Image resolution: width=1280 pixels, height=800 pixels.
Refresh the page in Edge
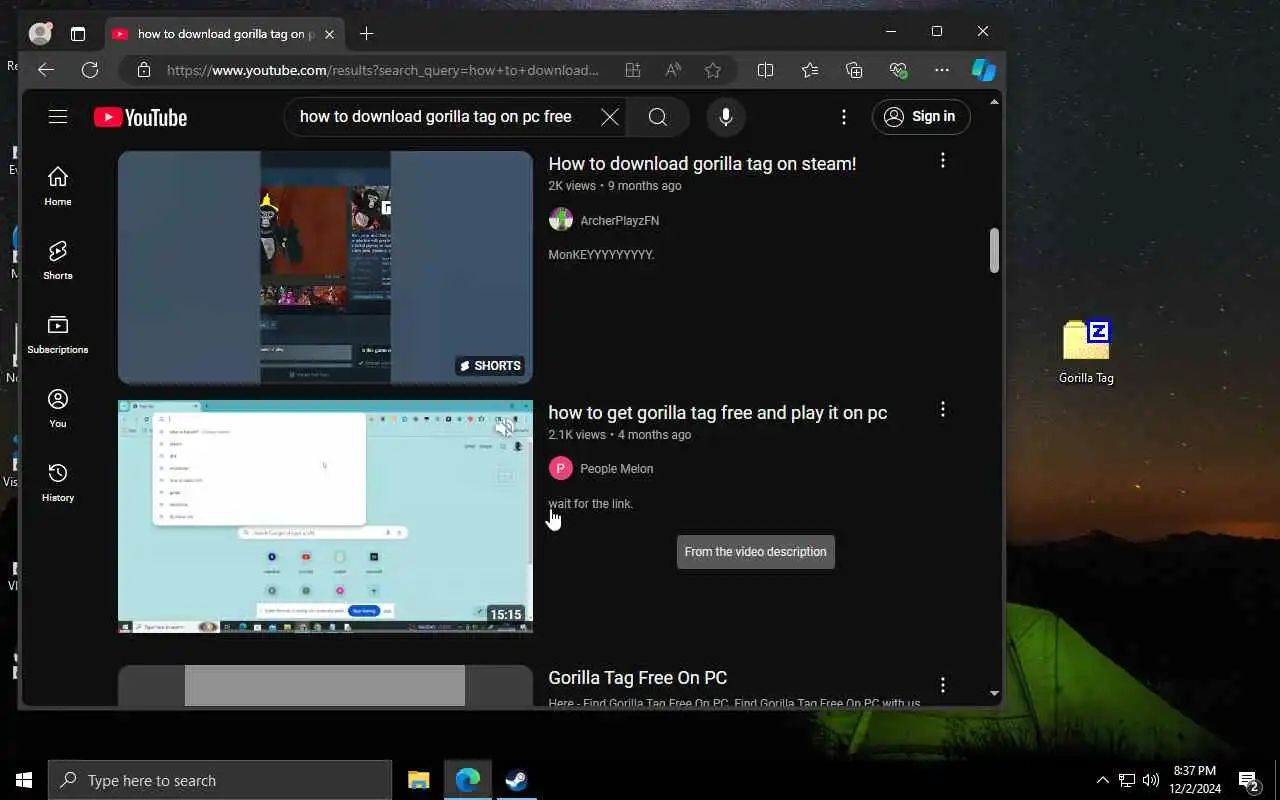coord(90,70)
